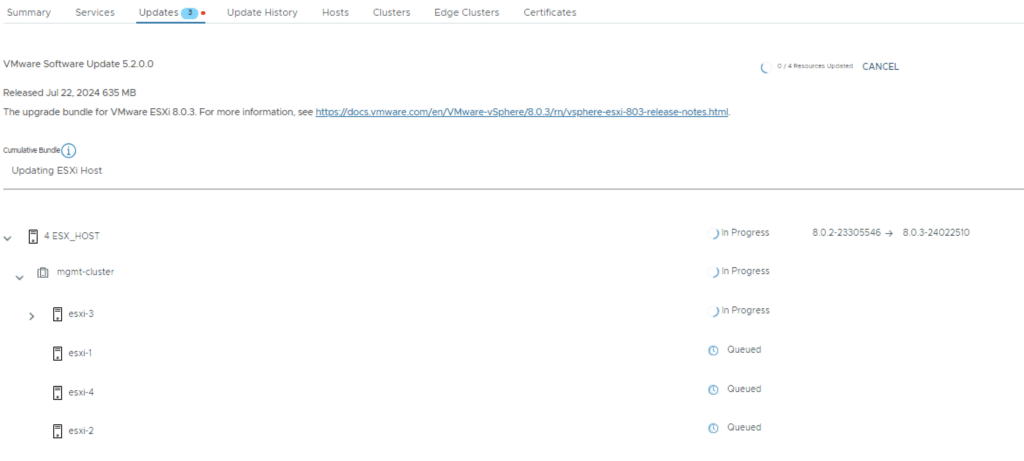This screenshot has height=461, width=1024.
Task: Go to the Edge Clusters tab
Action: pos(466,12)
